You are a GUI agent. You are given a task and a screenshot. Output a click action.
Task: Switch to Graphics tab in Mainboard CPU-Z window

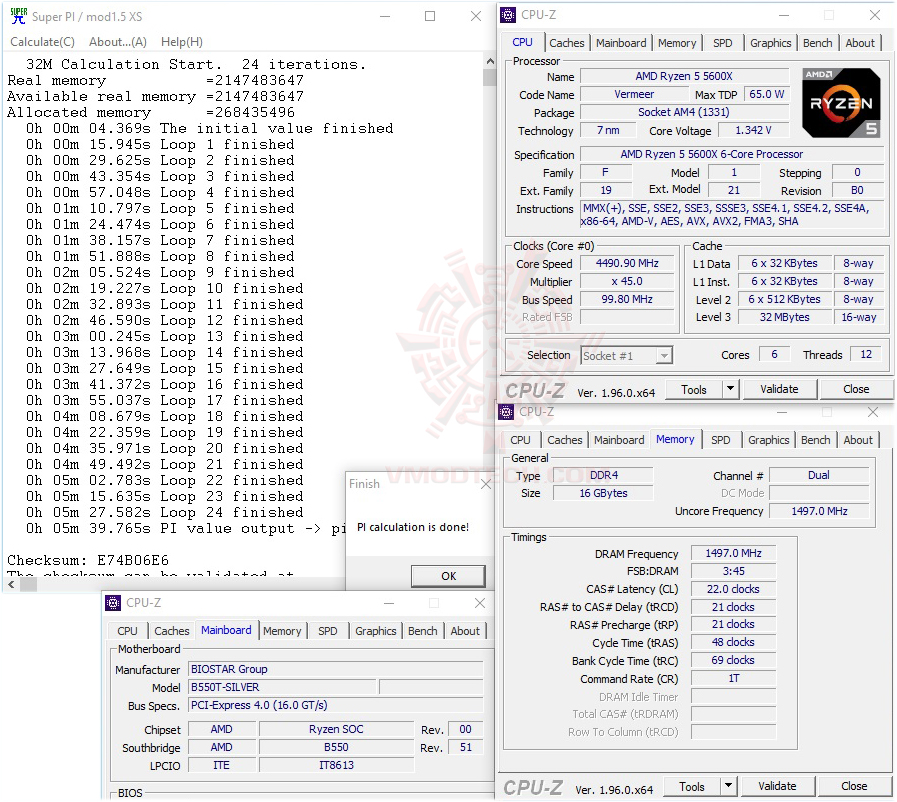click(375, 631)
